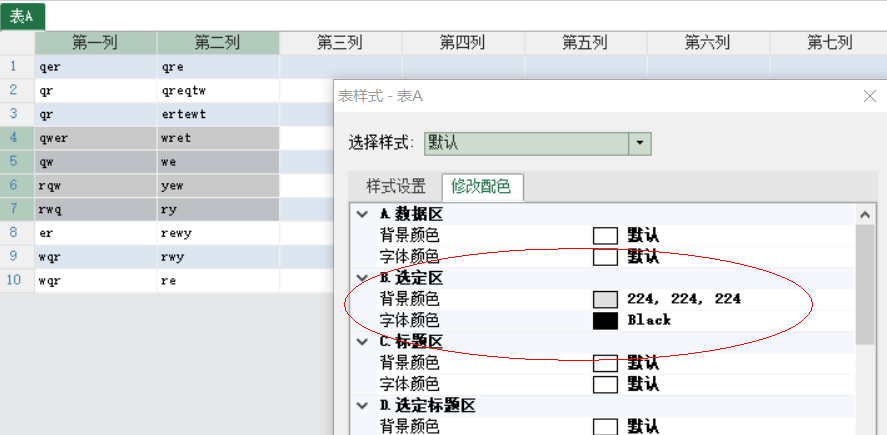Screen dimensions: 887x435
Task: Select row header 8
Action: pos(17,233)
